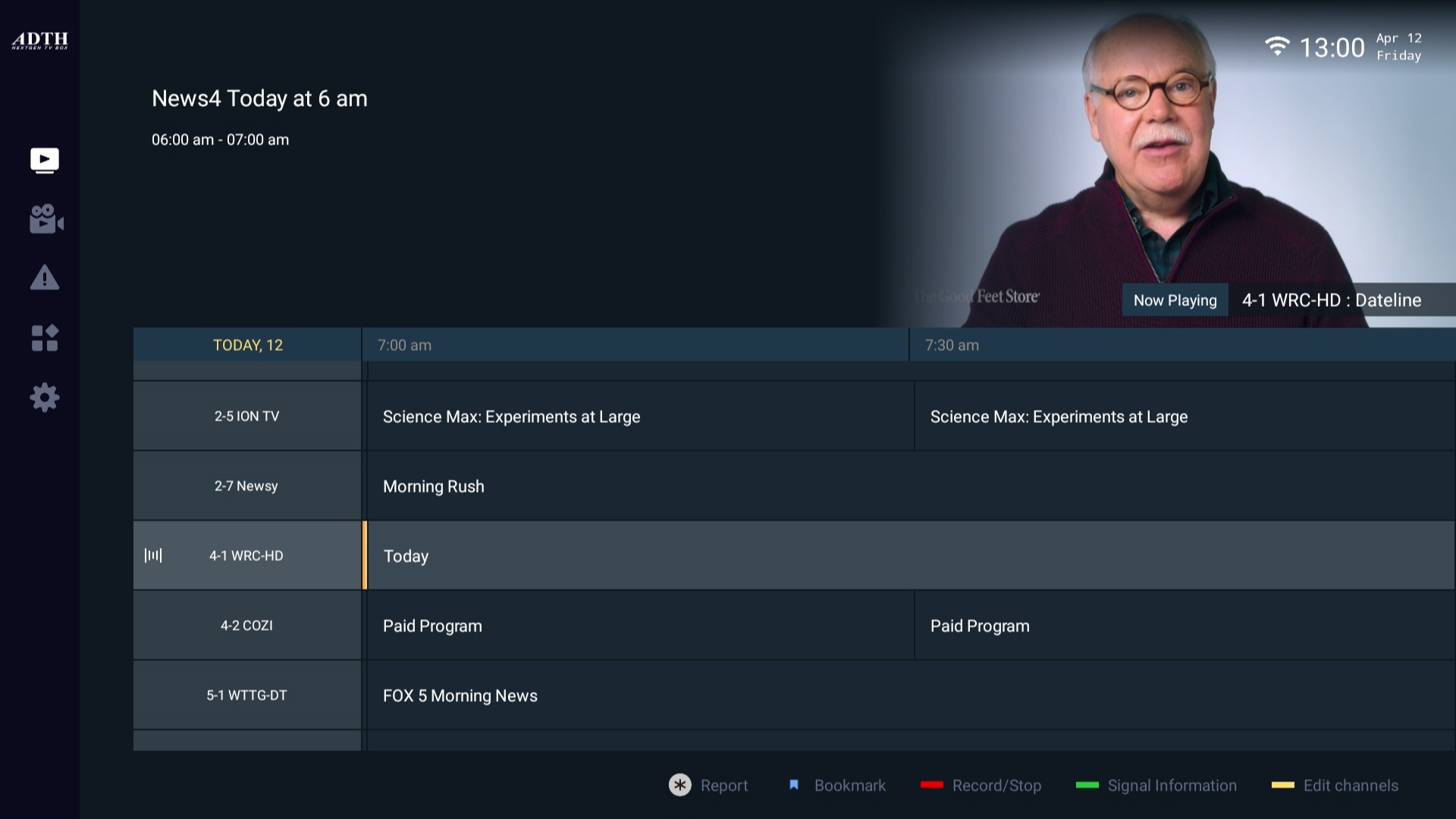Click the Now Playing banner

click(x=1175, y=300)
